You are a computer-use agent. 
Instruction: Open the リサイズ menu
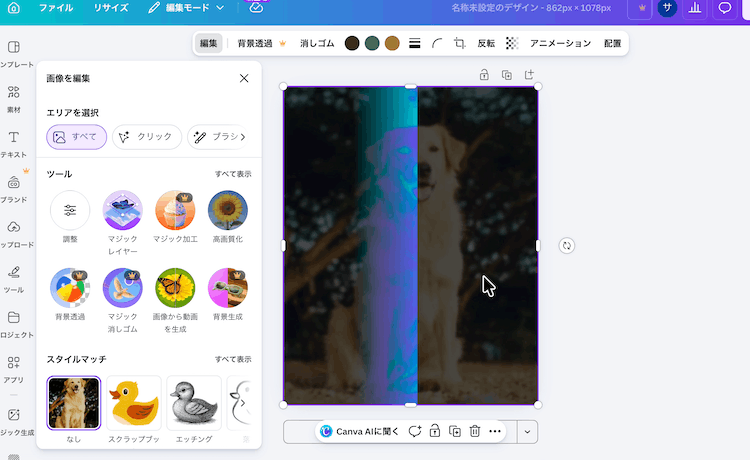pyautogui.click(x=111, y=8)
